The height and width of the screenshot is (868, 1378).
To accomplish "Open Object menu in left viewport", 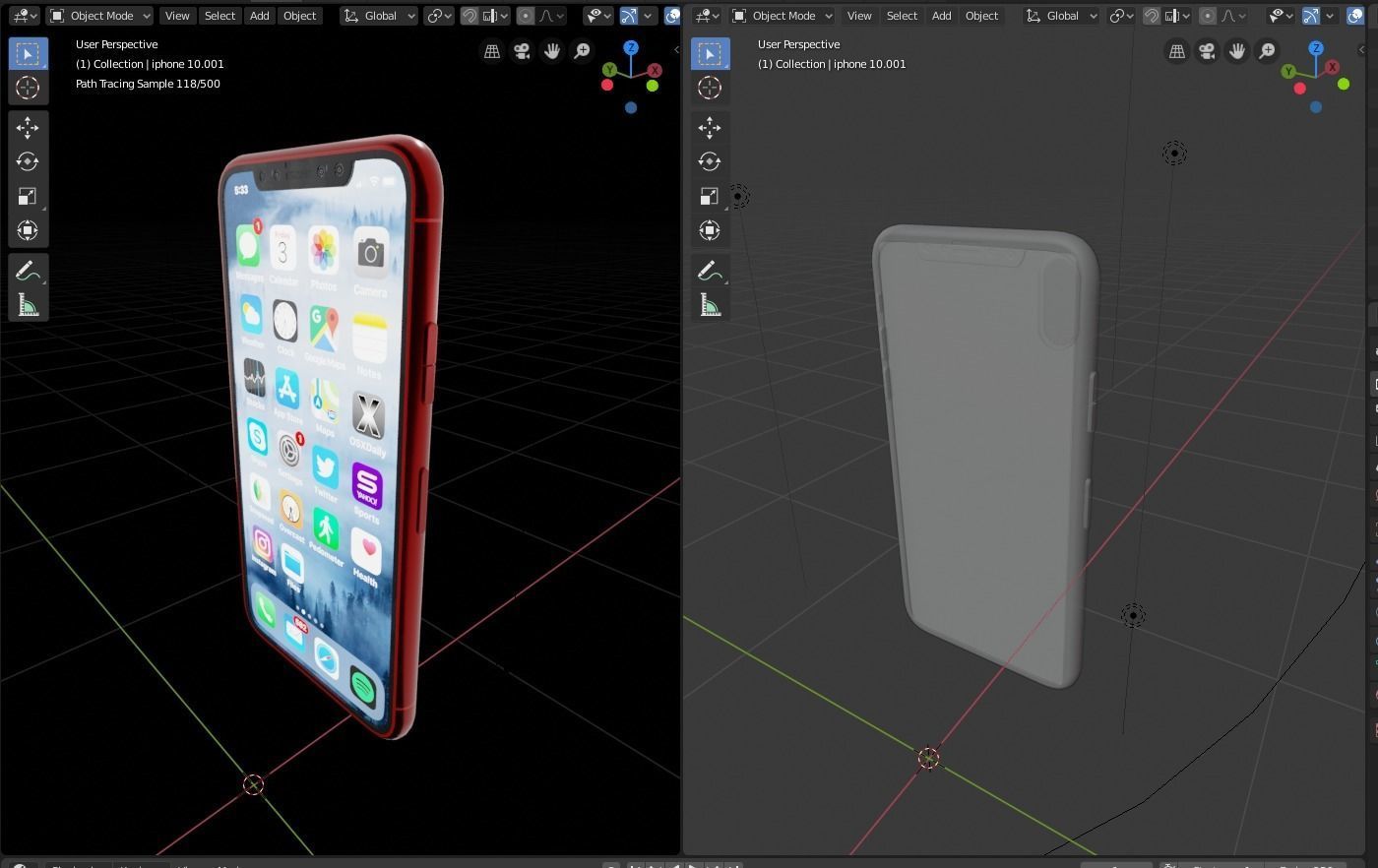I will point(299,16).
